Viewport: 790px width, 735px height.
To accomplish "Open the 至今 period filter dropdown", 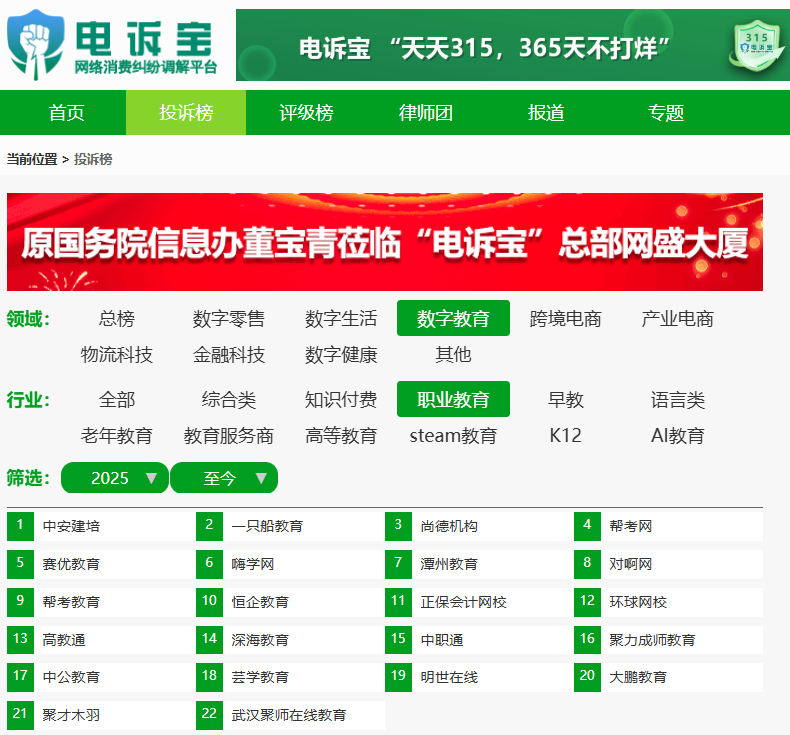I will click(224, 478).
